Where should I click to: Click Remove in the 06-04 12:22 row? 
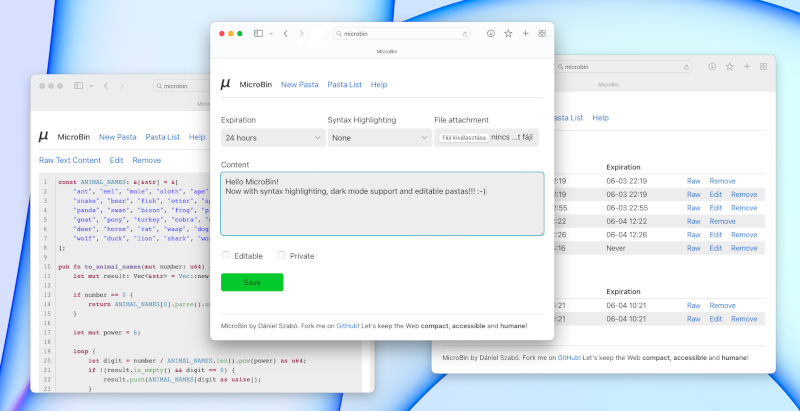722,221
